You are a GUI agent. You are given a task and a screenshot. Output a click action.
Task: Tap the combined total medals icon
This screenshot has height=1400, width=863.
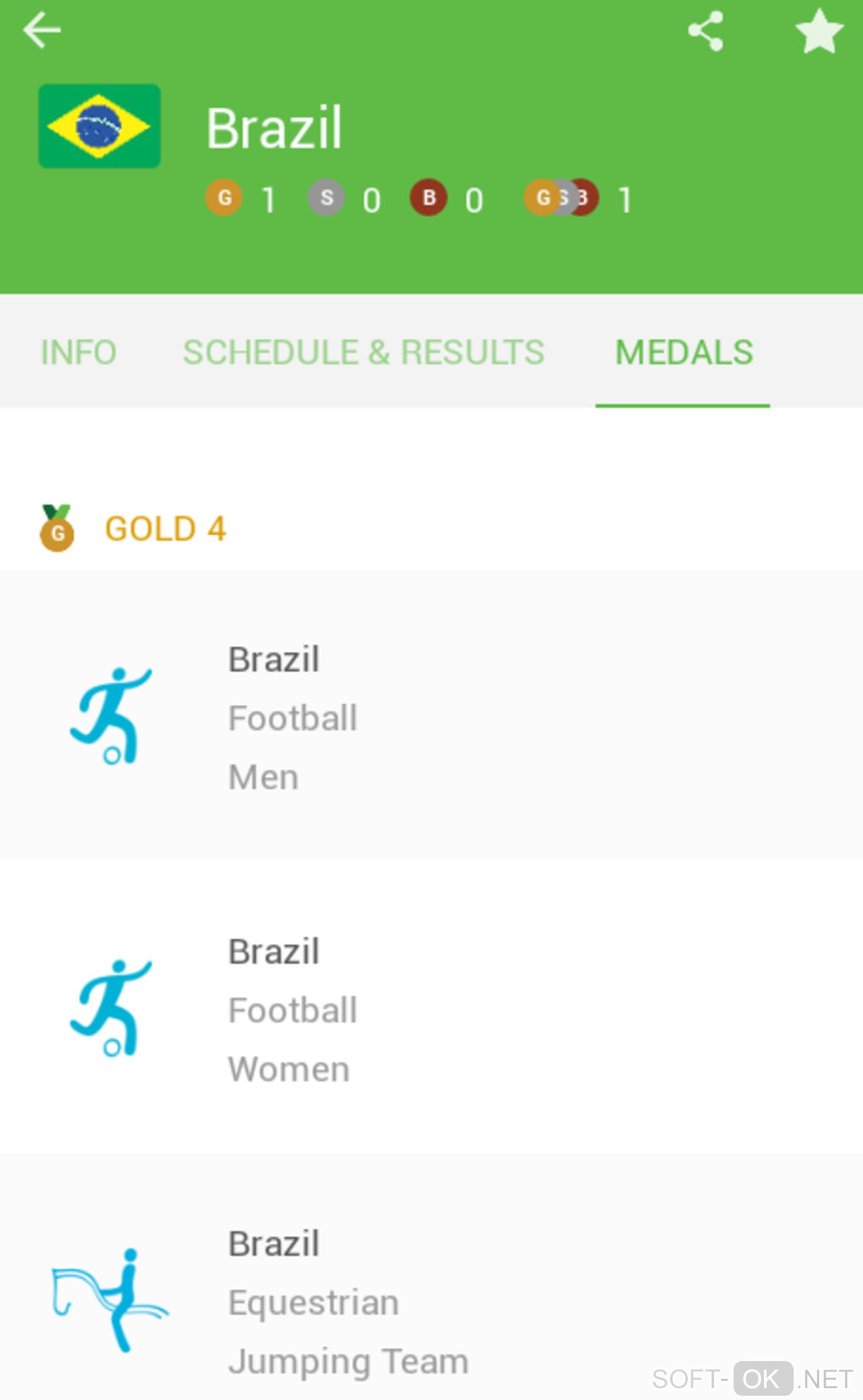(x=561, y=198)
